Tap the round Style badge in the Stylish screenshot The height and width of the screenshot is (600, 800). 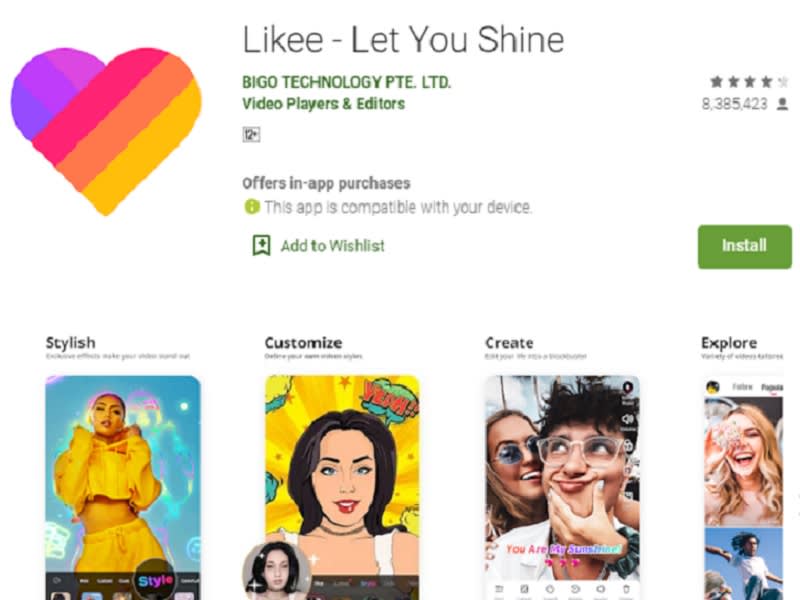[x=156, y=579]
